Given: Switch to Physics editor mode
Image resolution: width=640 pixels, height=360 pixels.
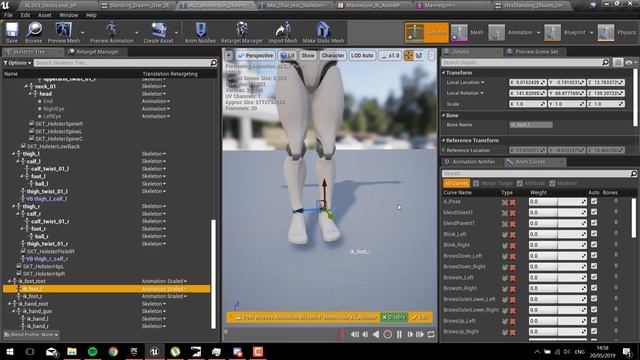Looking at the screenshot, I should (x=617, y=33).
